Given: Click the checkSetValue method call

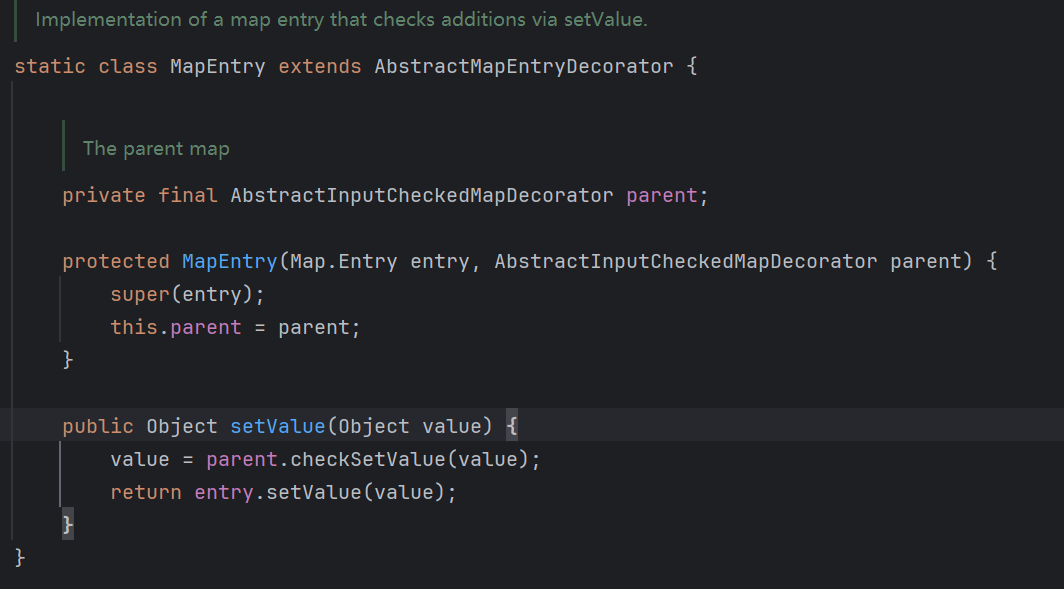Looking at the screenshot, I should [367, 459].
